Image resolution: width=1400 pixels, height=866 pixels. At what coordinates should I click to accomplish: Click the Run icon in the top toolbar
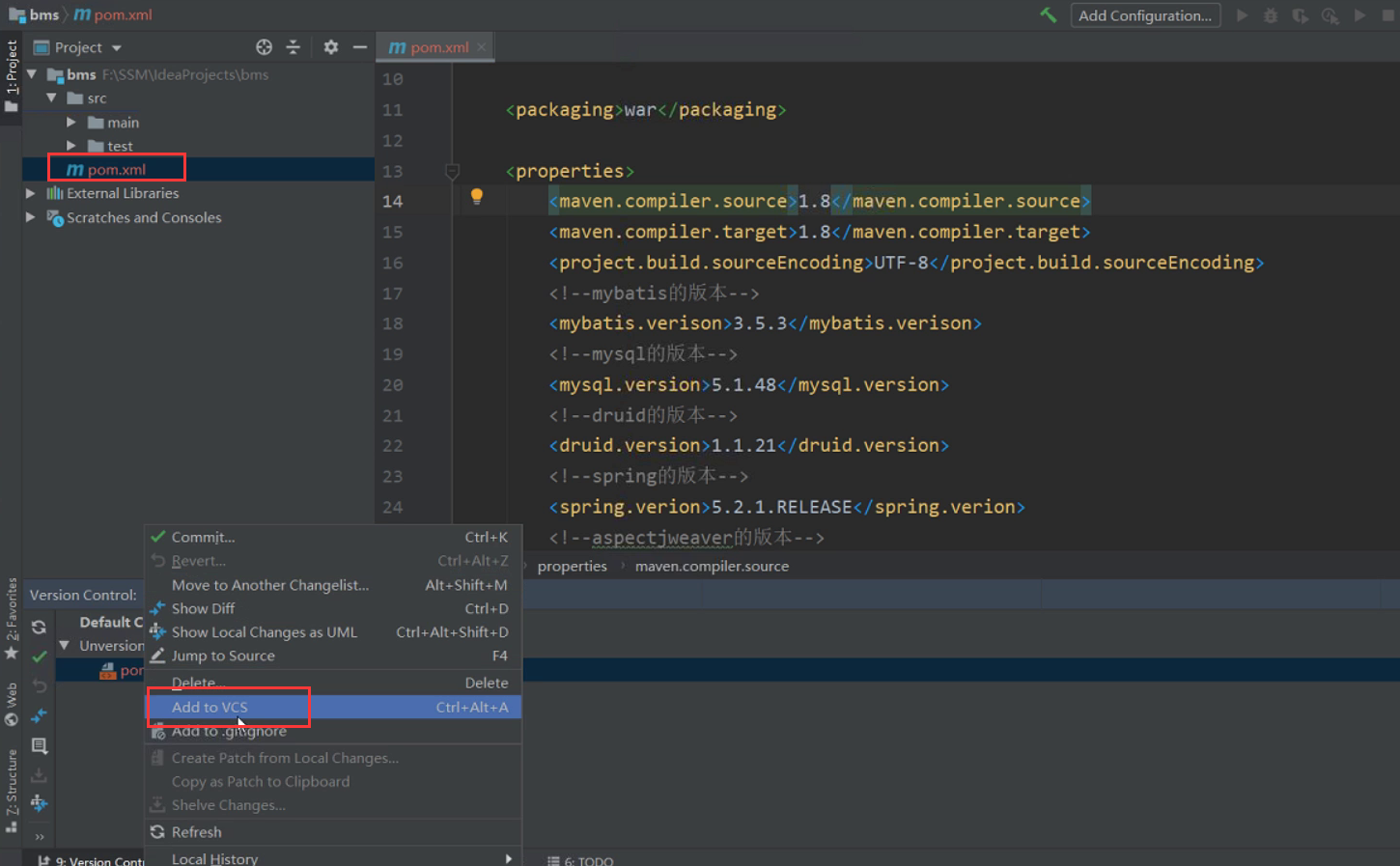pyautogui.click(x=1243, y=14)
